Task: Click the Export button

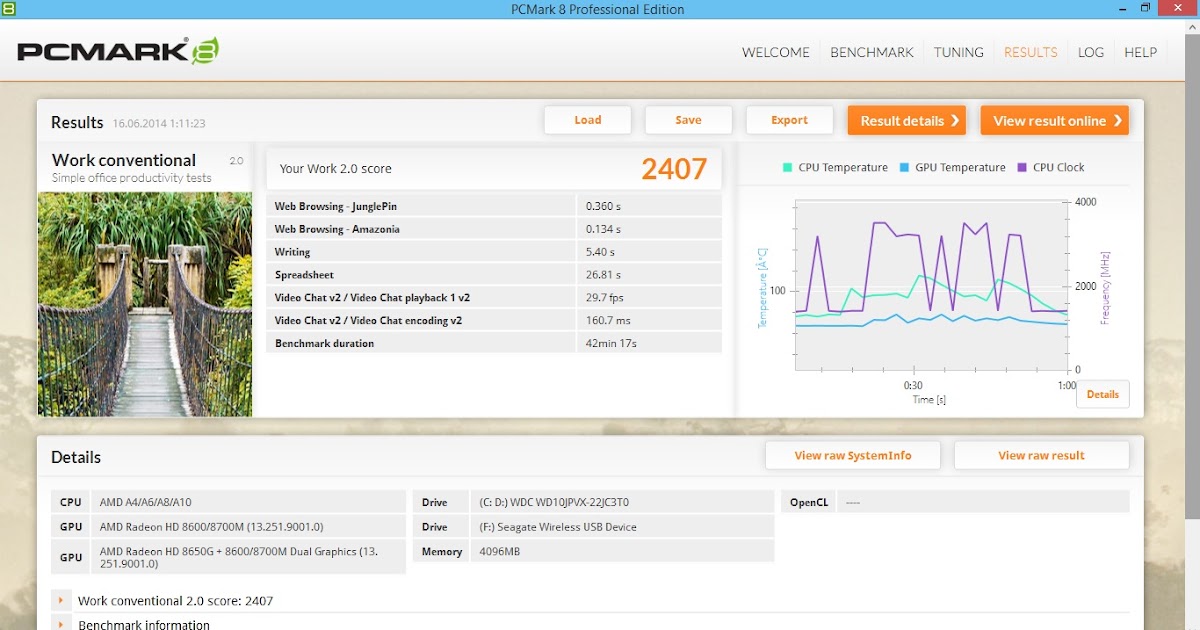Action: point(789,120)
